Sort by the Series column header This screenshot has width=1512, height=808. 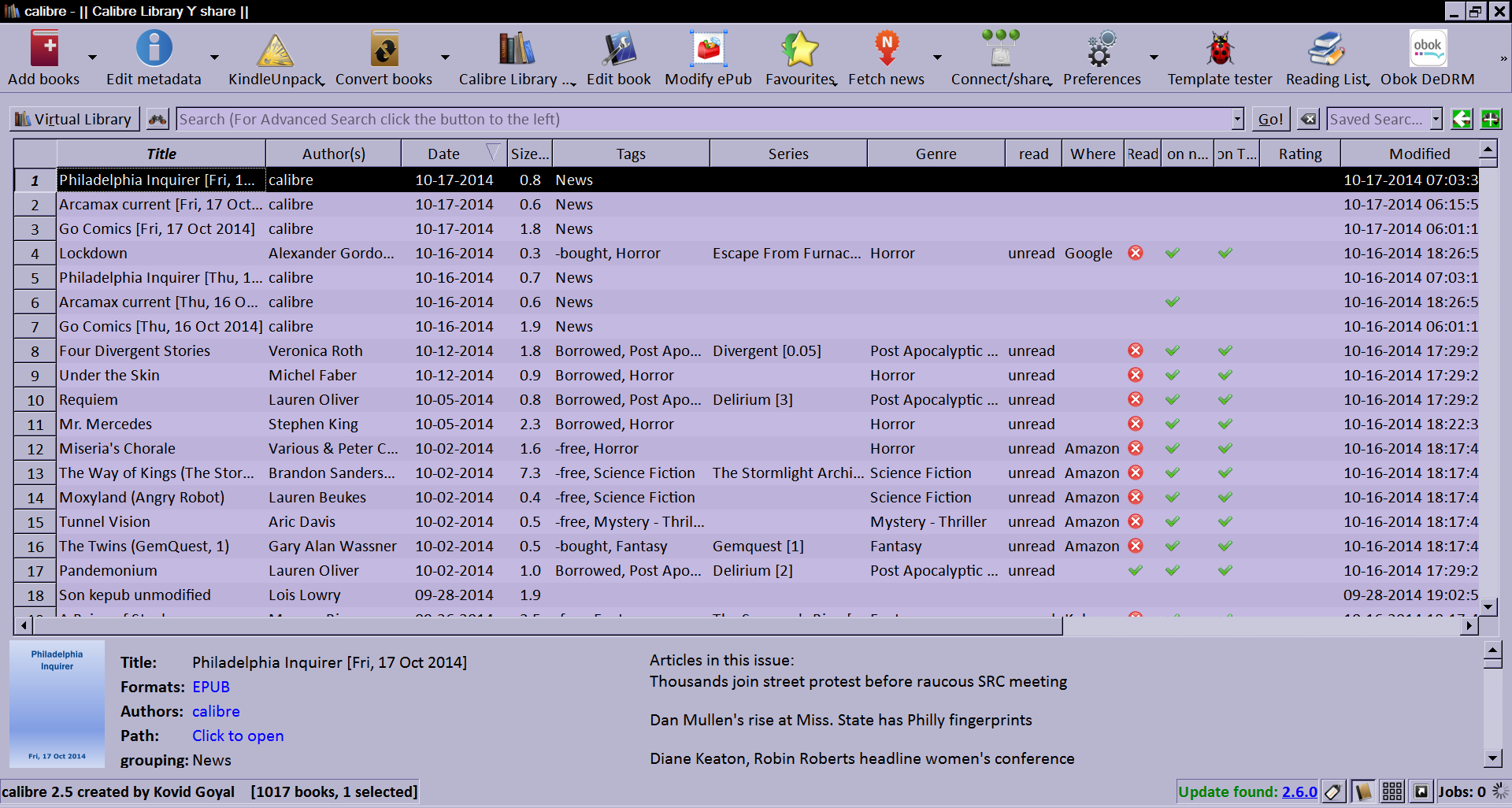[788, 154]
